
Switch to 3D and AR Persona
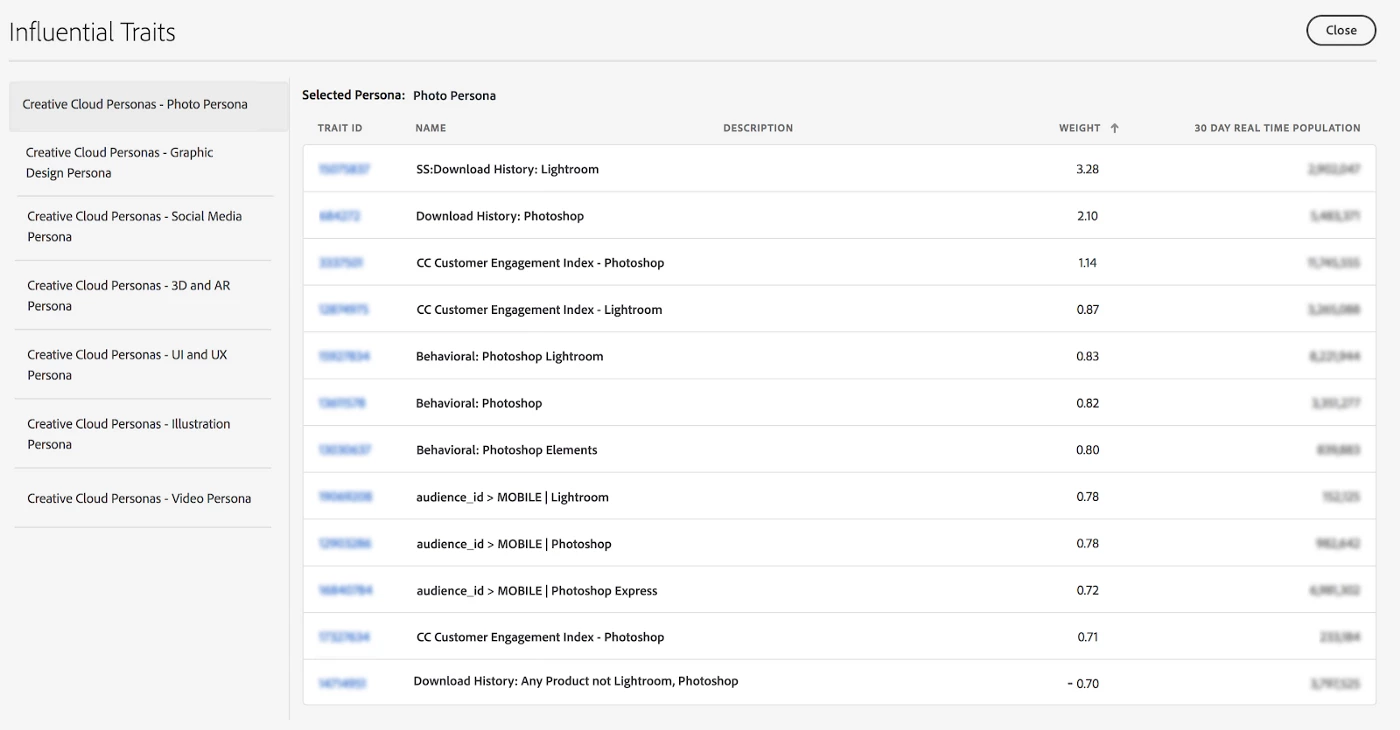143,296
